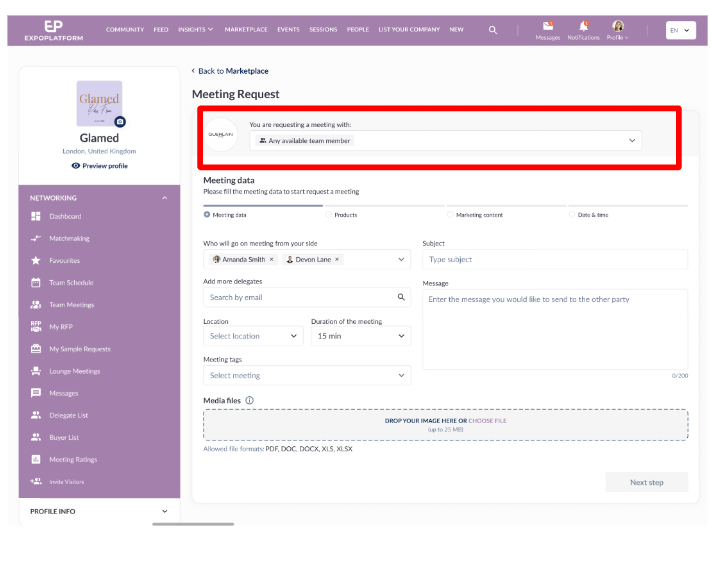Screen dimensions: 711x573
Task: Click the Buyer List people icon
Action: pyautogui.click(x=36, y=437)
